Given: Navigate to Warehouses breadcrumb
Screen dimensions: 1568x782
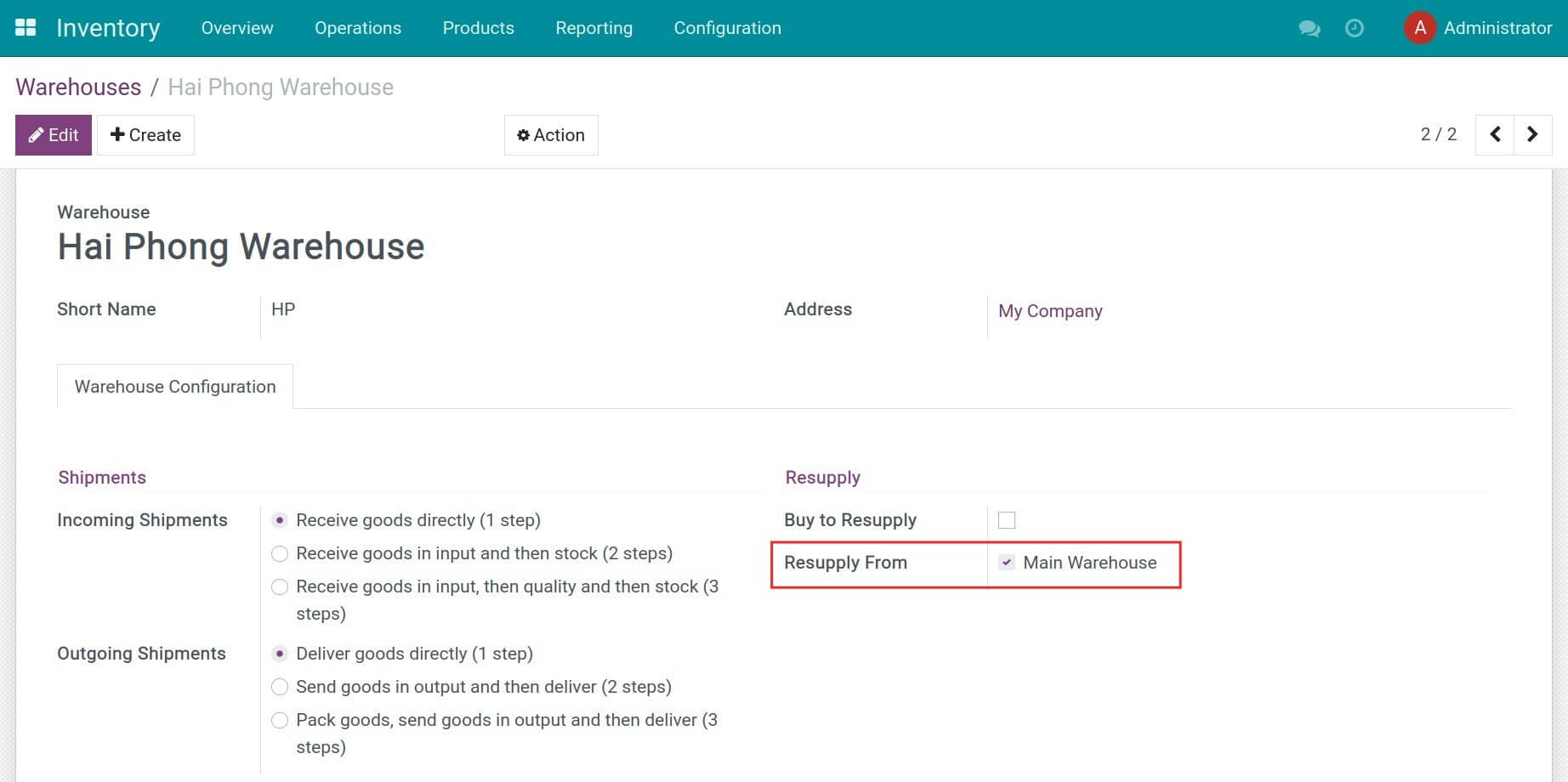Looking at the screenshot, I should coord(78,87).
